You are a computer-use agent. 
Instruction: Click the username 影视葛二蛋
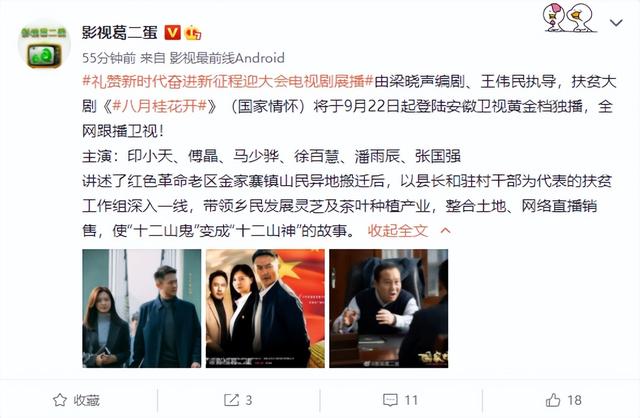pyautogui.click(x=120, y=32)
